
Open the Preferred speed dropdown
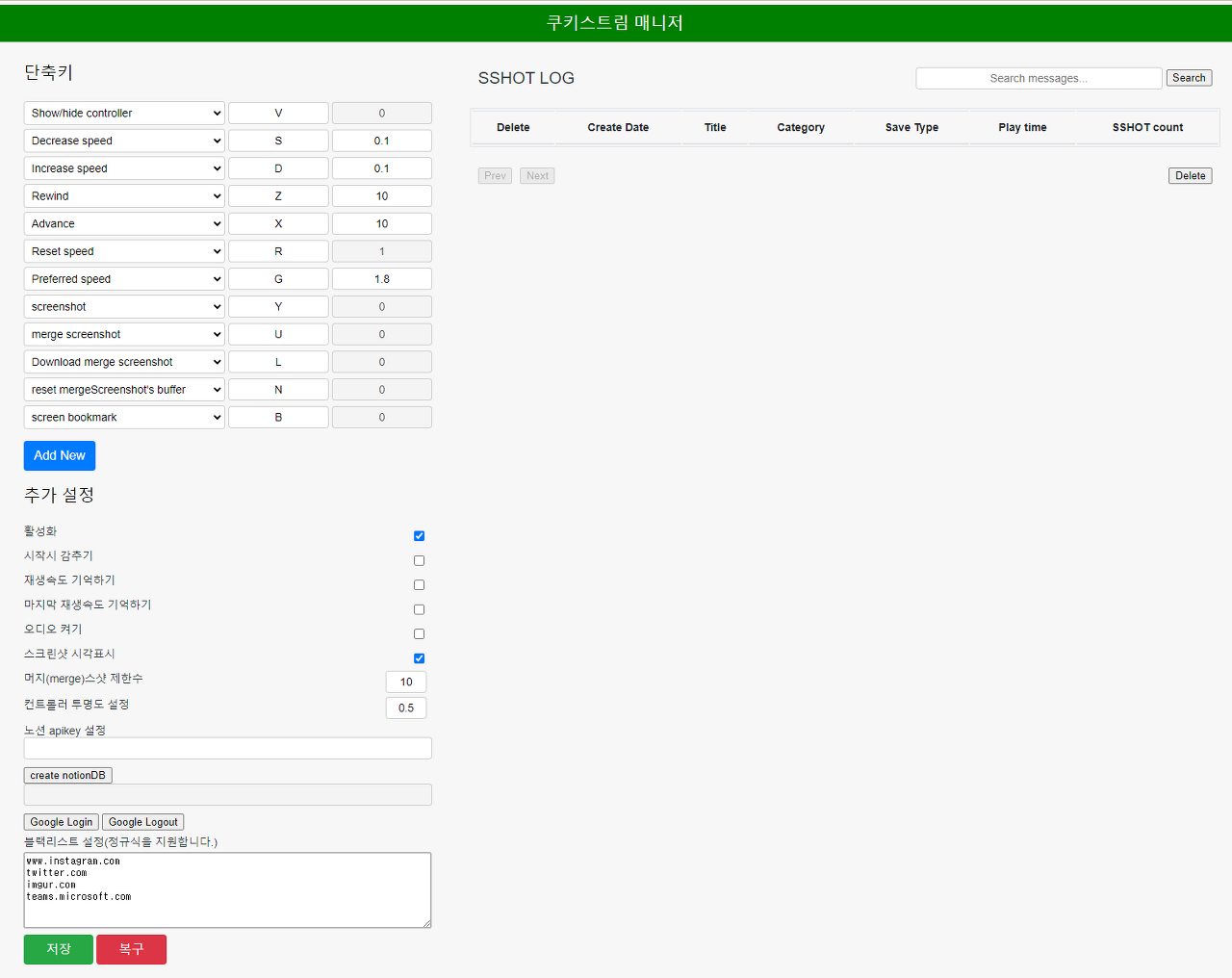pos(124,279)
